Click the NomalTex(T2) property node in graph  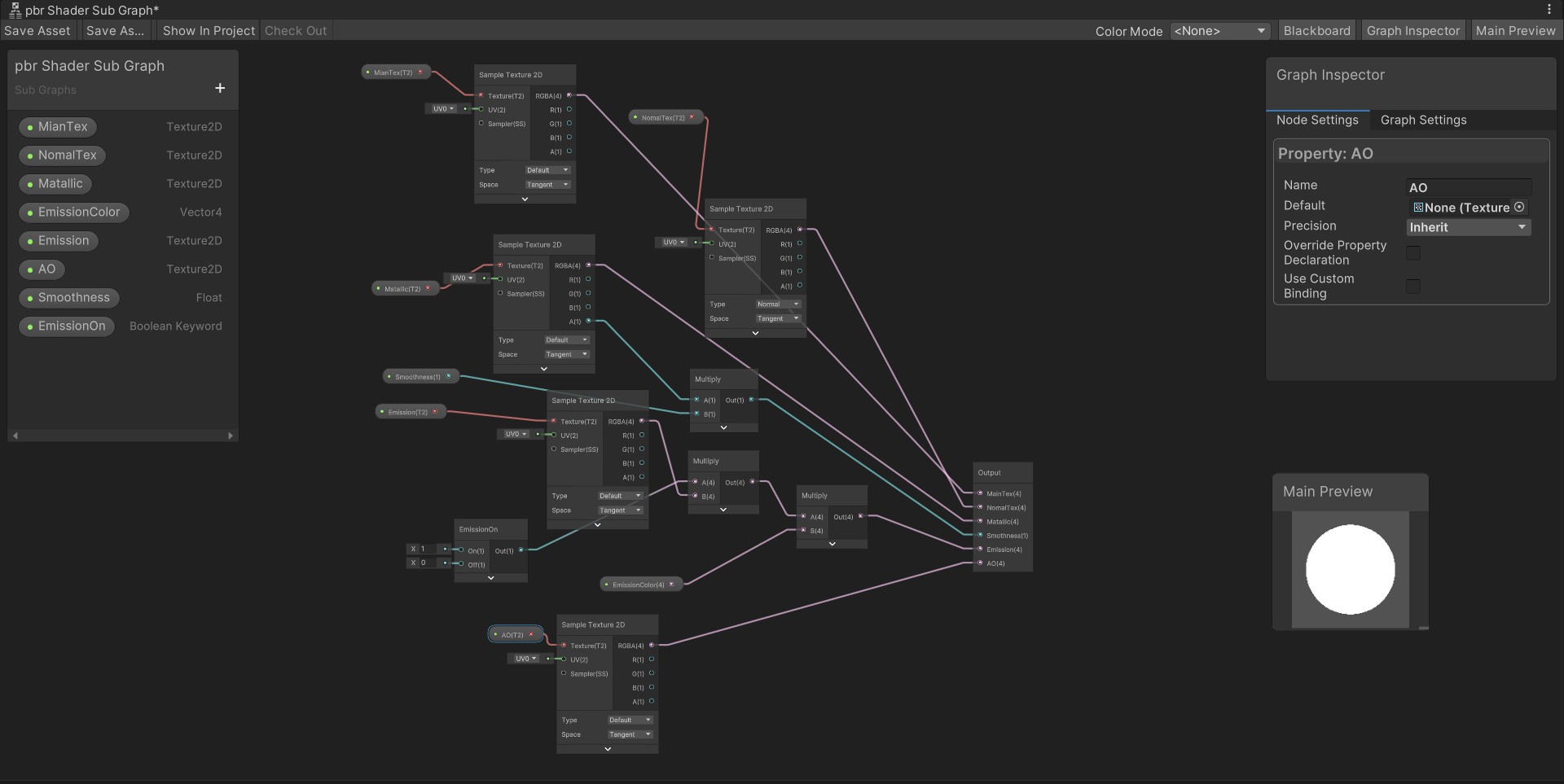666,117
